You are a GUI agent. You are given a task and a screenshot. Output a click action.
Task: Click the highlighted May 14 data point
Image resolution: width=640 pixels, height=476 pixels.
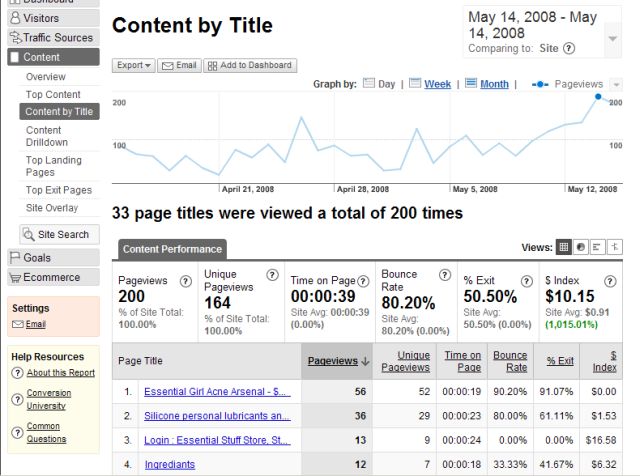point(598,97)
